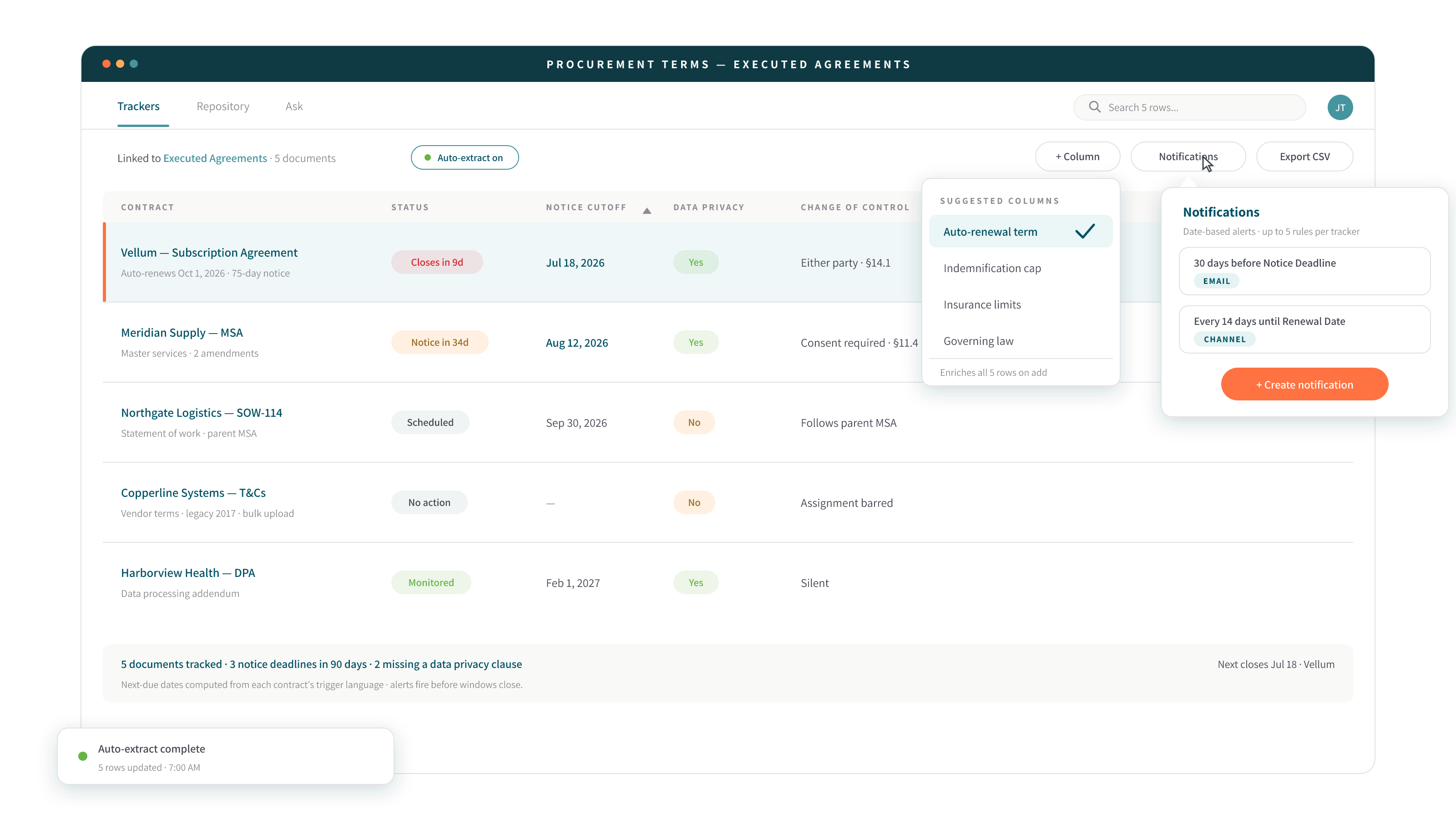1456x819 pixels.
Task: Switch to the Repository tab
Action: tap(222, 106)
